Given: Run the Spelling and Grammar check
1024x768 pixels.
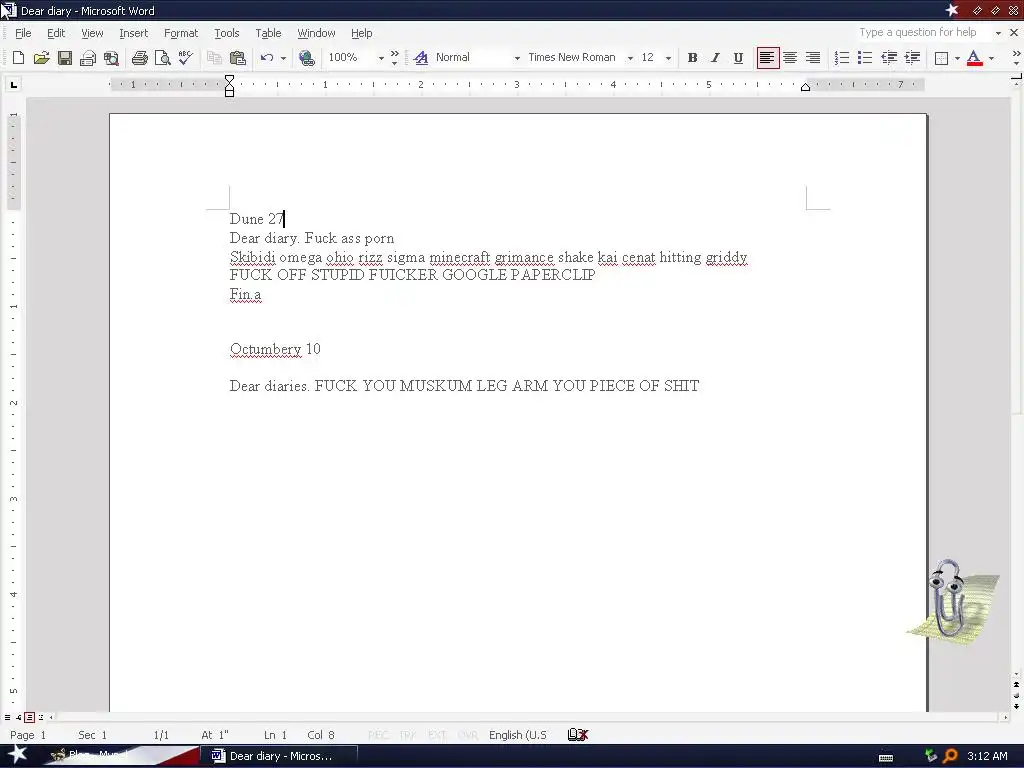Looking at the screenshot, I should coord(185,58).
